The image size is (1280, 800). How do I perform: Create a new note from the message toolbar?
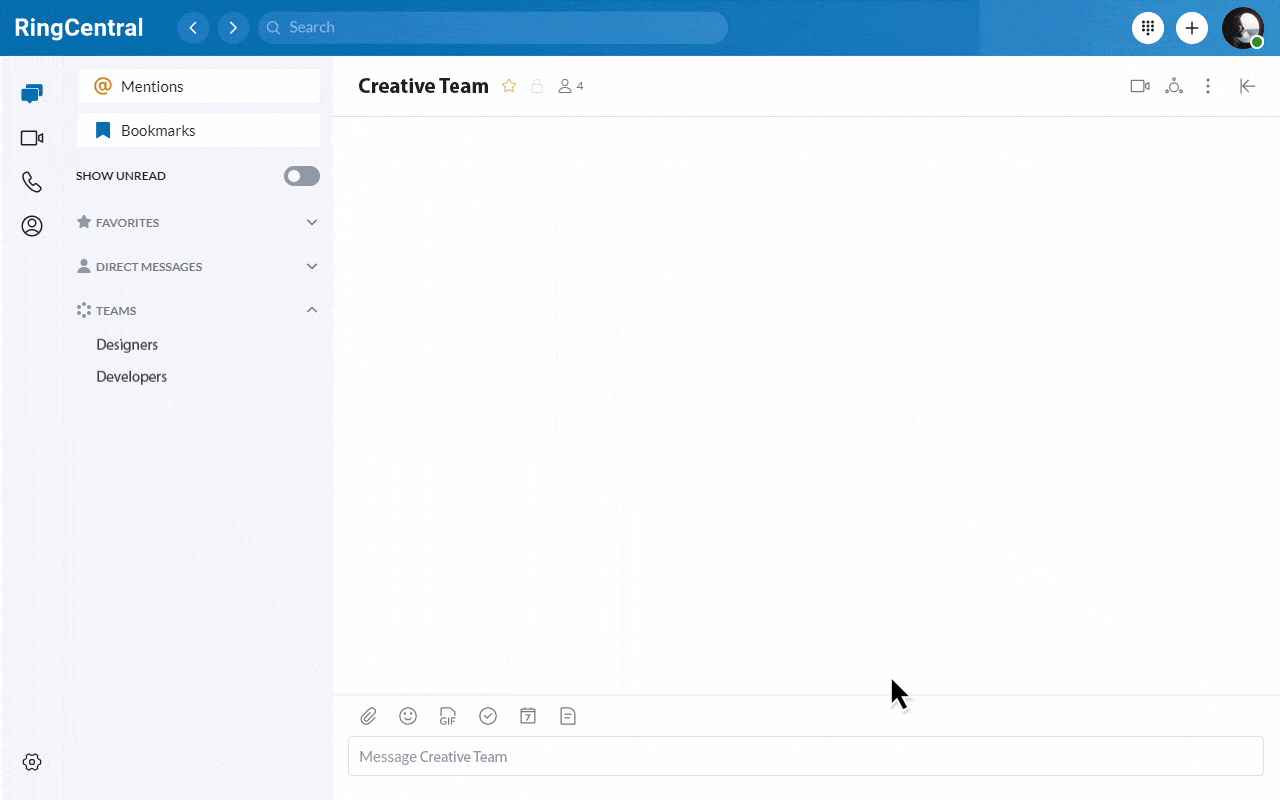(568, 716)
